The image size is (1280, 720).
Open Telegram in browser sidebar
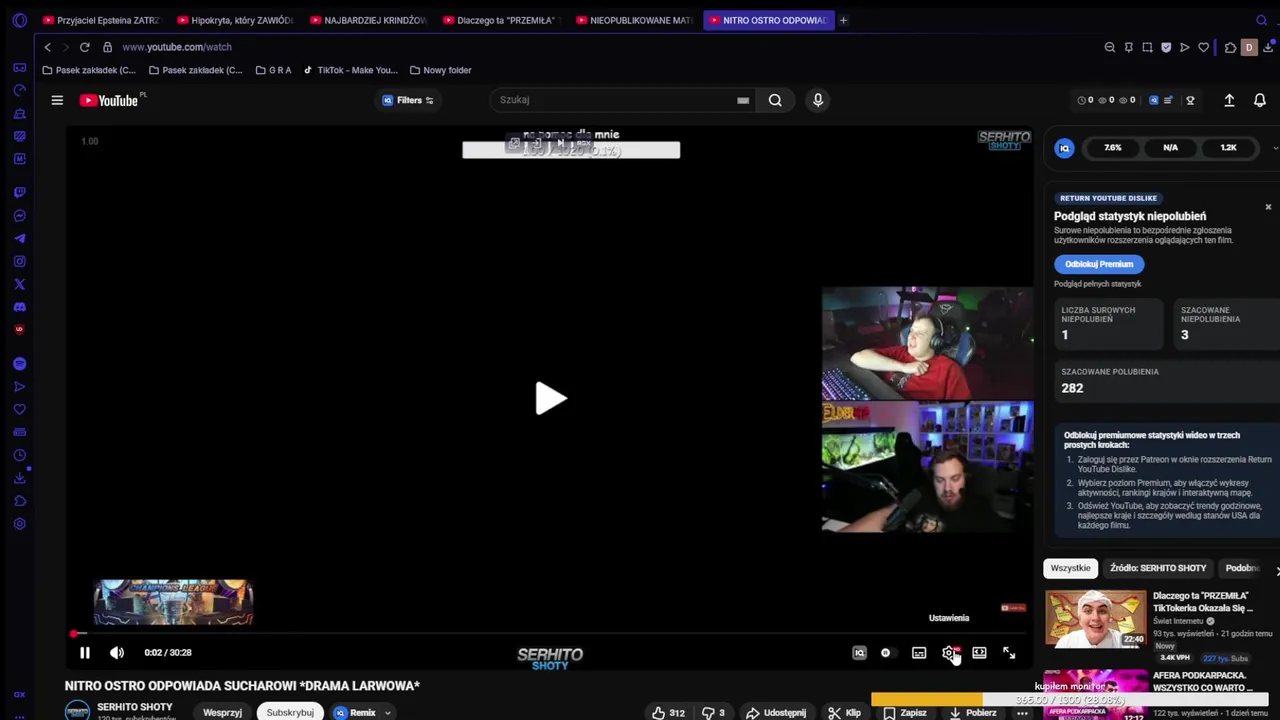coord(19,238)
